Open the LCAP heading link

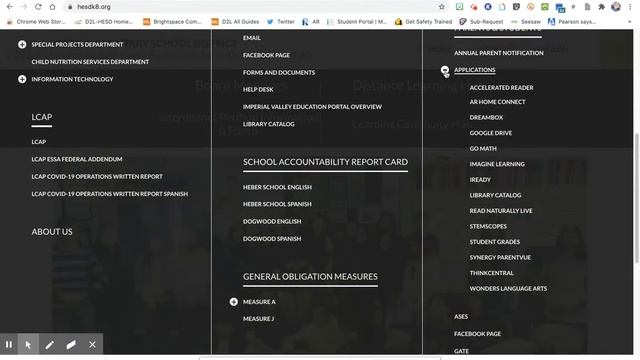(x=42, y=117)
